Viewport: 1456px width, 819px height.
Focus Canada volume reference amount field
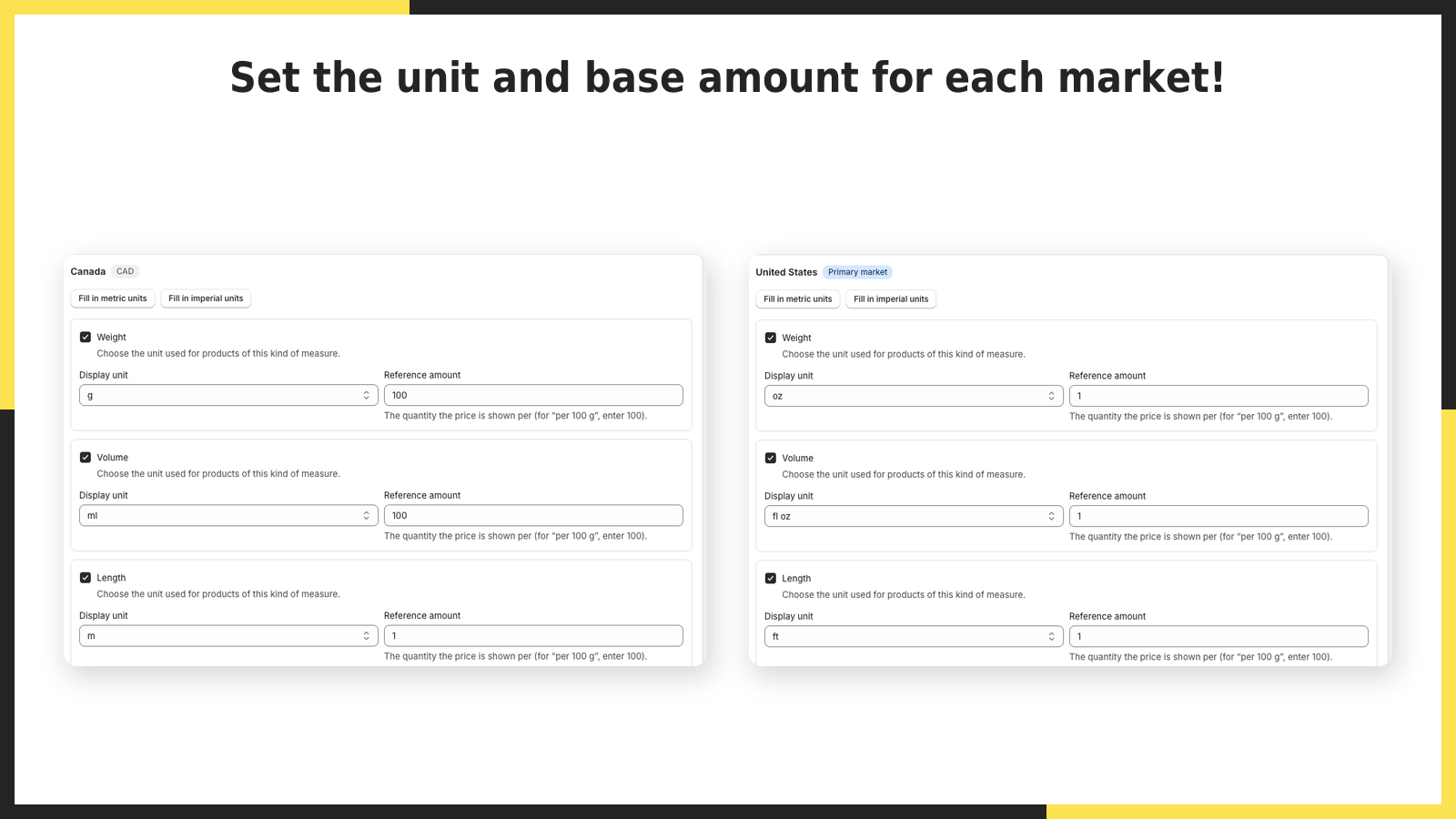(x=533, y=515)
